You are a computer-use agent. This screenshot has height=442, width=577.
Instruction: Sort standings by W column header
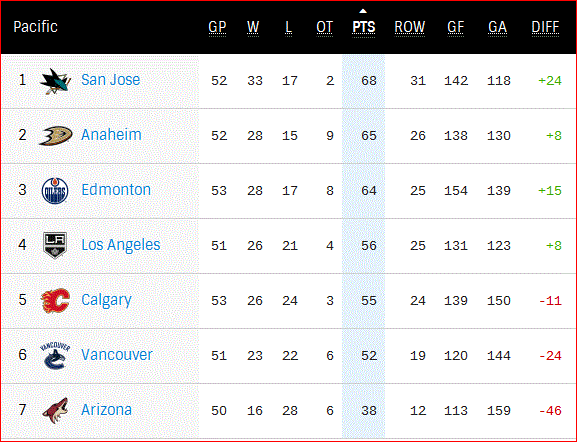click(x=253, y=27)
